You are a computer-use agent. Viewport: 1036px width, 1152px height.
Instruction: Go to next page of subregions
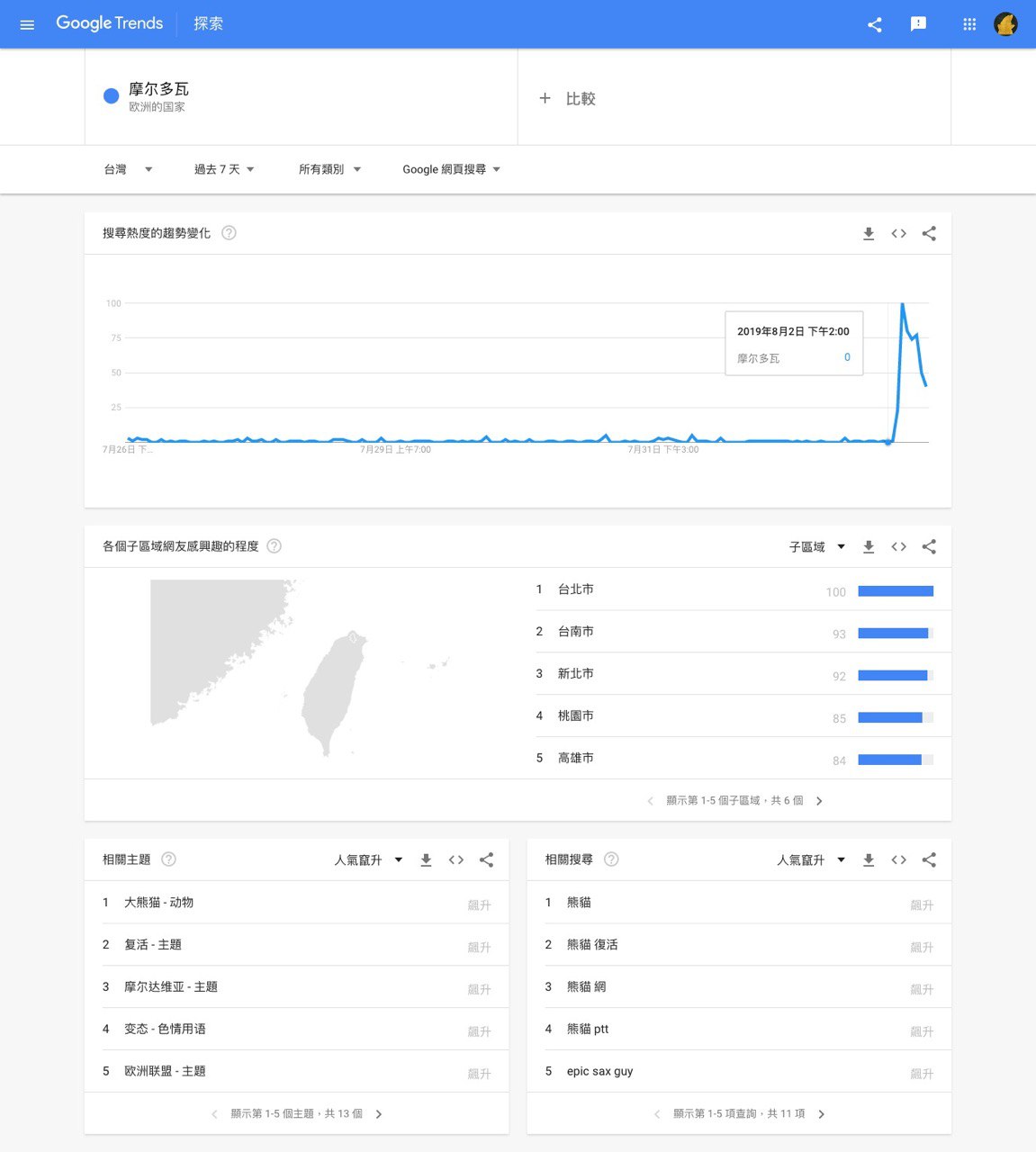(x=819, y=801)
